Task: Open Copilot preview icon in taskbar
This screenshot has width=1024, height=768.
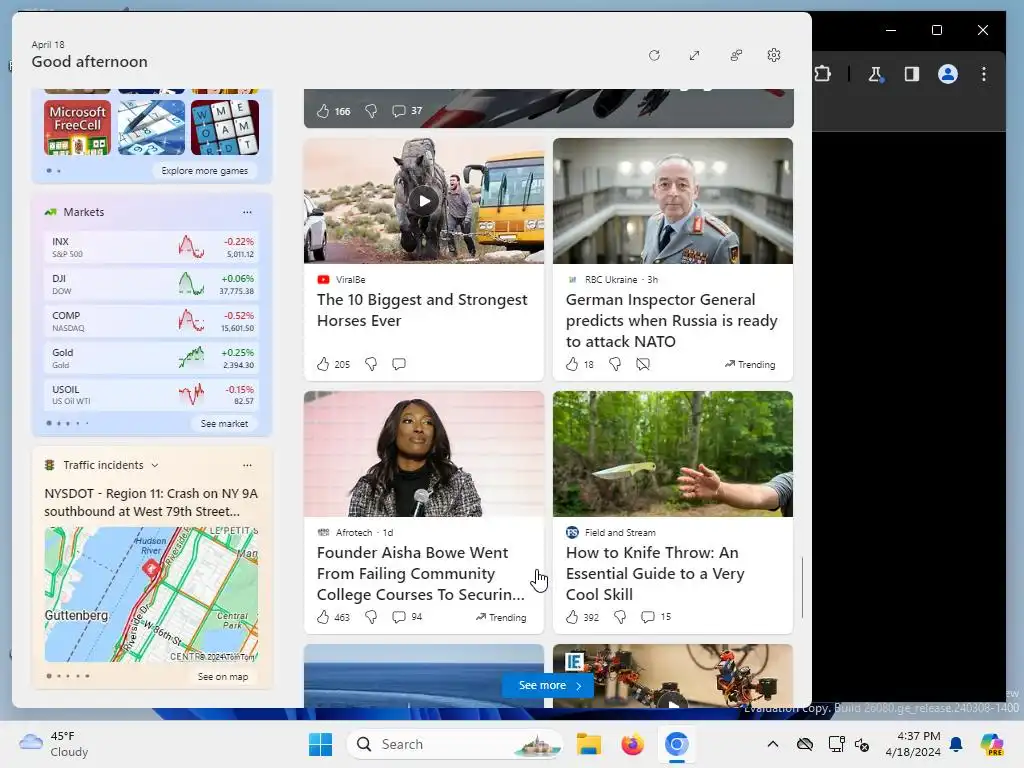Action: click(x=992, y=744)
